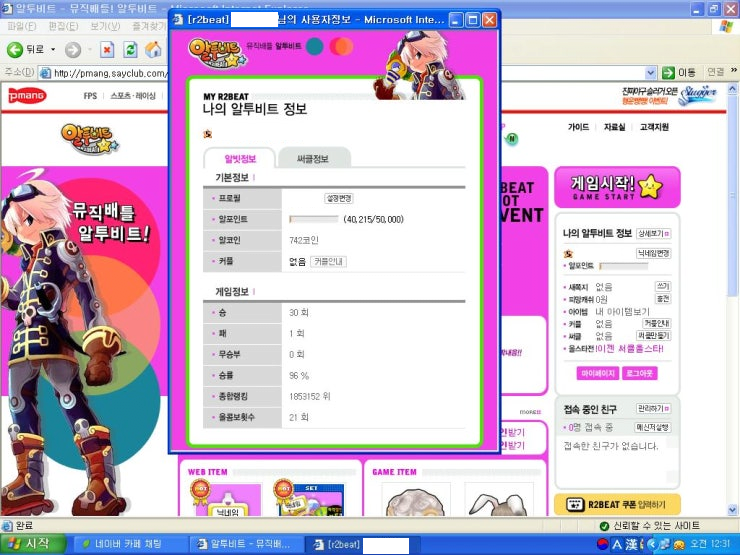
Task: Click the 충전 button beside 피망캐쉬
Action: [663, 299]
